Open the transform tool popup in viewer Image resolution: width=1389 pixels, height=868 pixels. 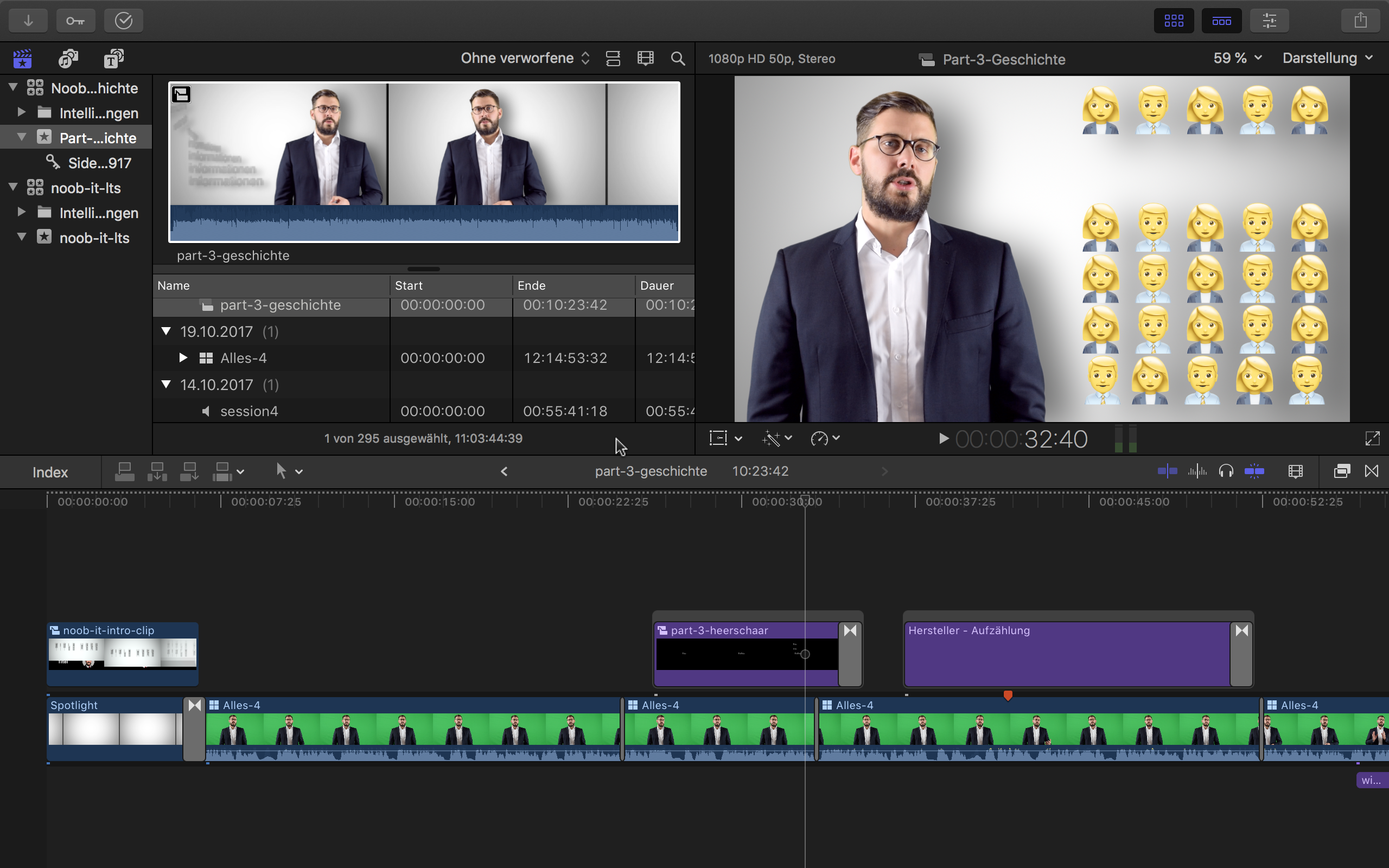tap(725, 438)
